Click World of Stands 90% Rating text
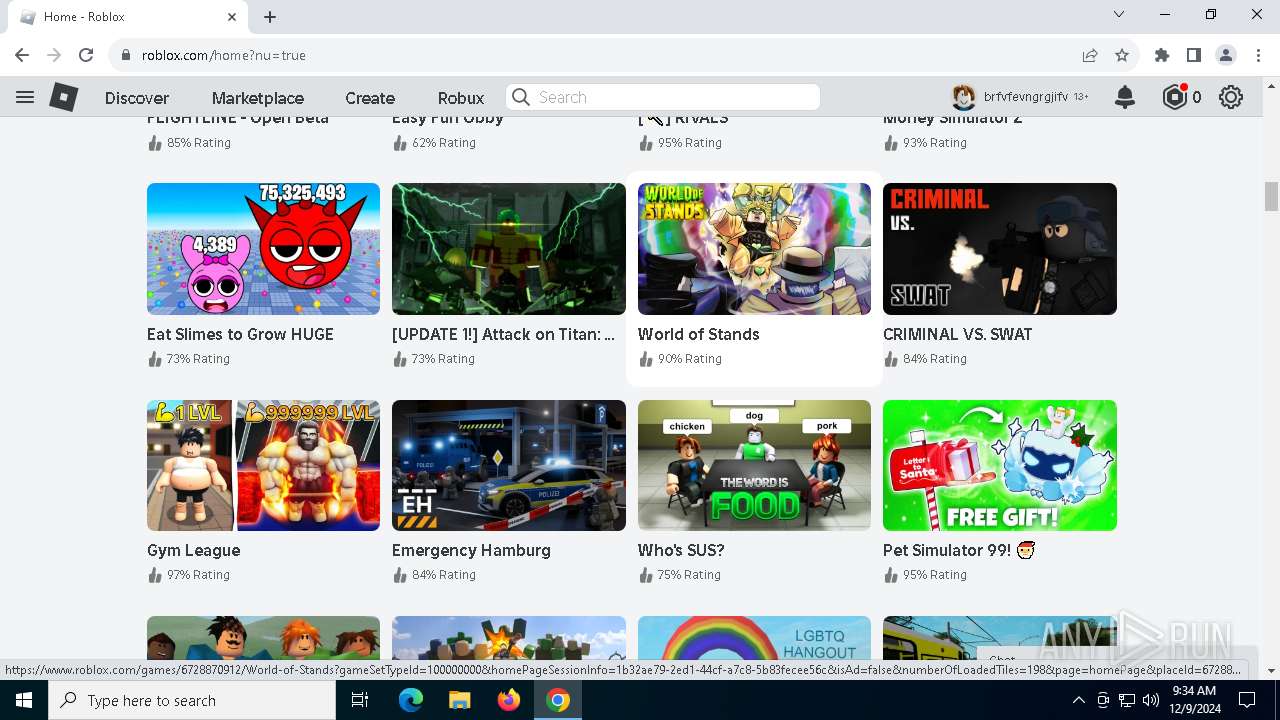The width and height of the screenshot is (1280, 720). tap(689, 359)
